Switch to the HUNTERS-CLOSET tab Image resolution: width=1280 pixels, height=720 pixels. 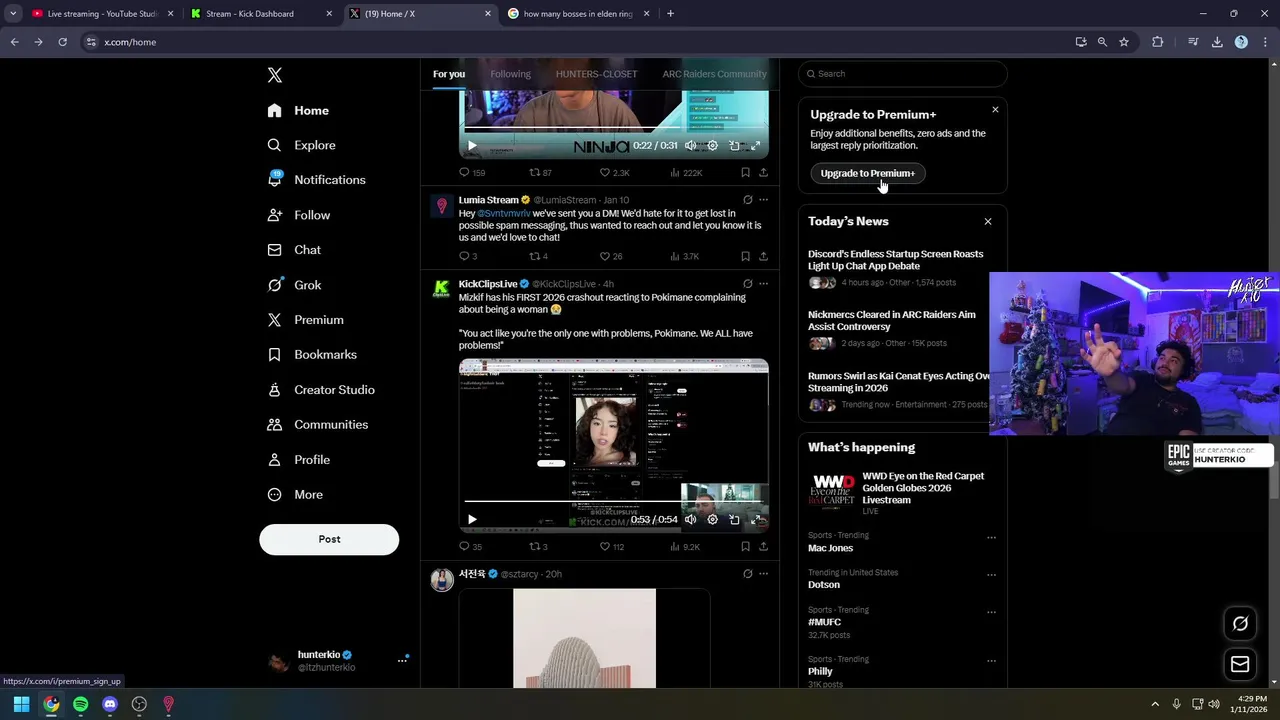596,74
